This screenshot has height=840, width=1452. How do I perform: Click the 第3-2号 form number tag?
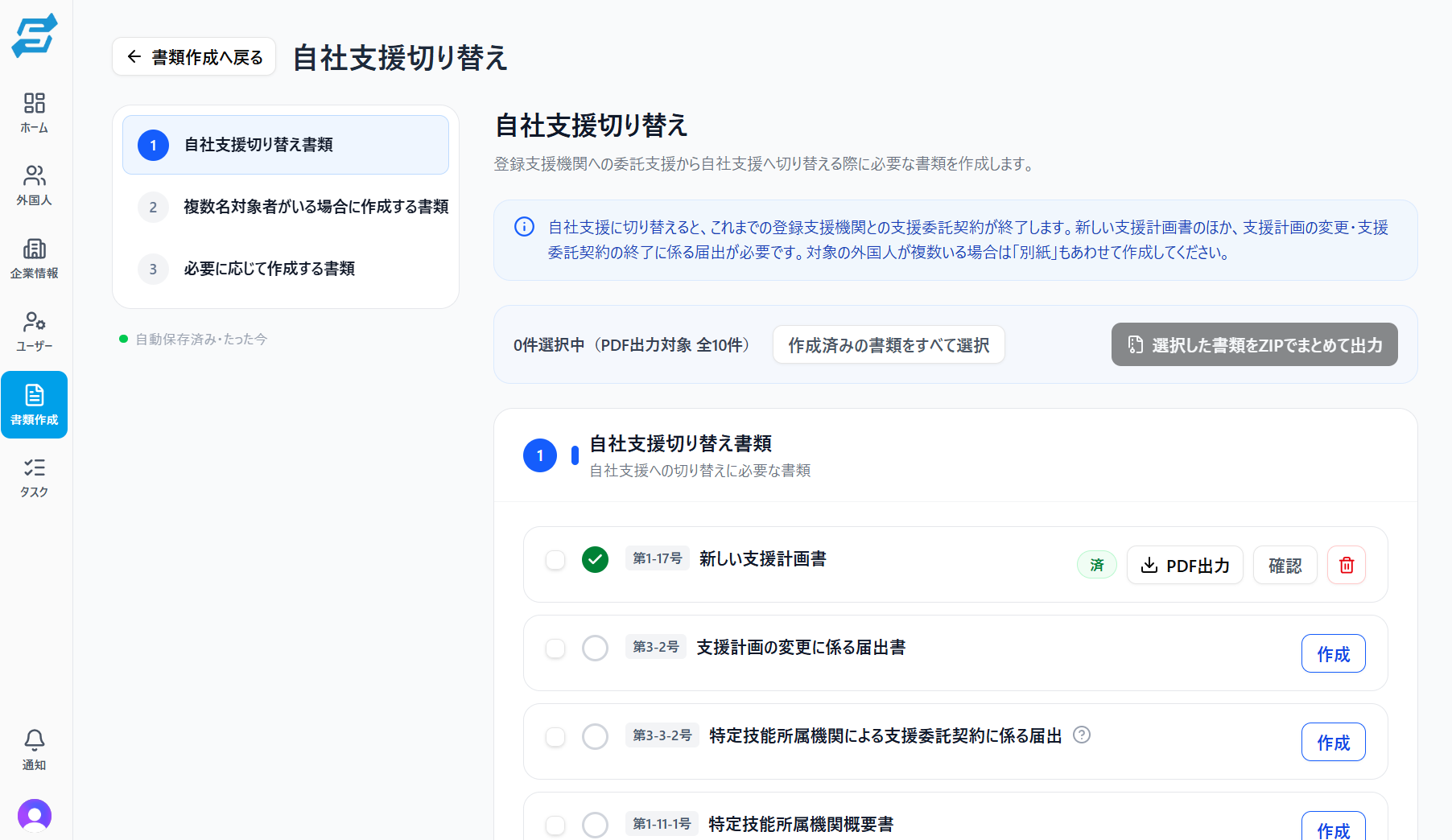(656, 647)
